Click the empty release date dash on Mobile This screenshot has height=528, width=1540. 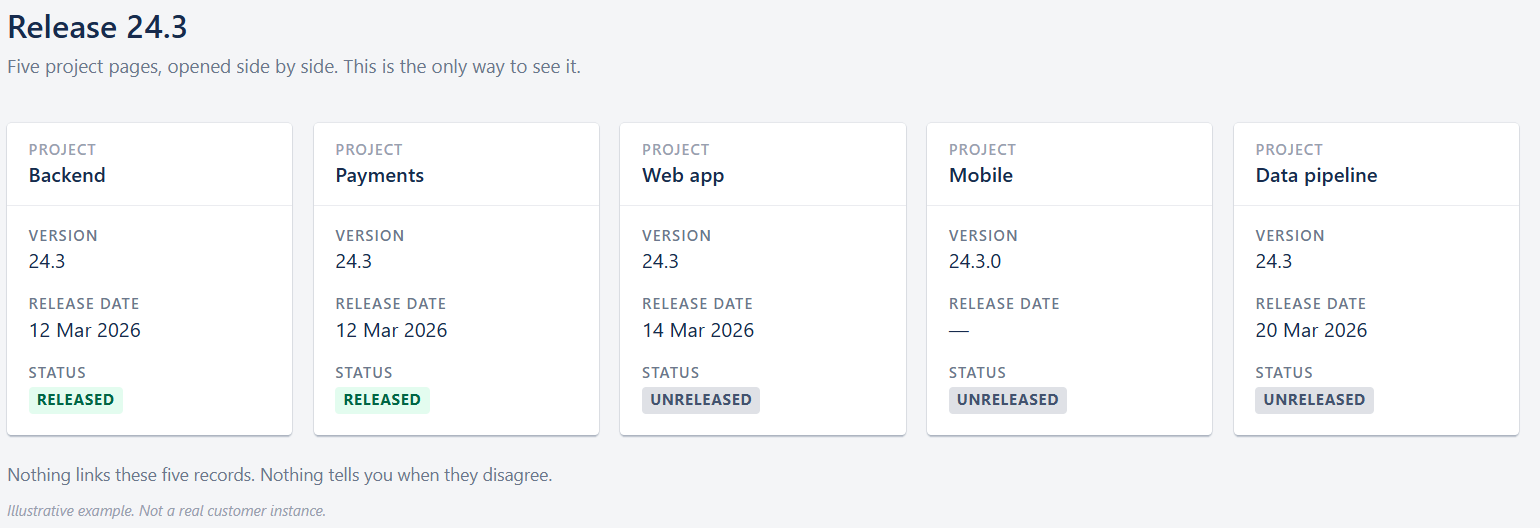click(959, 330)
